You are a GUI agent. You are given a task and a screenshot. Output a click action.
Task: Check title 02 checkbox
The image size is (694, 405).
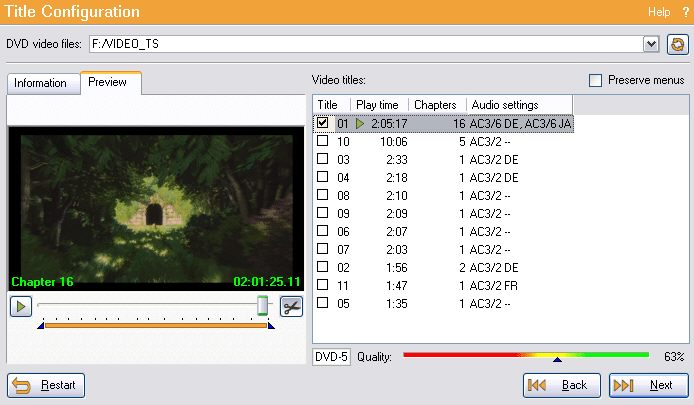[x=322, y=266]
